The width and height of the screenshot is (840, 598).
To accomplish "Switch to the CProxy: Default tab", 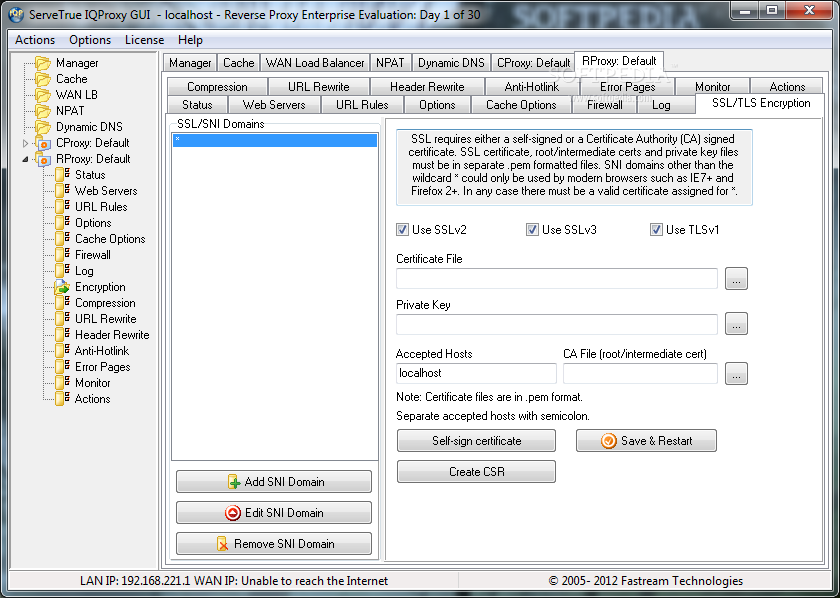I will (533, 63).
